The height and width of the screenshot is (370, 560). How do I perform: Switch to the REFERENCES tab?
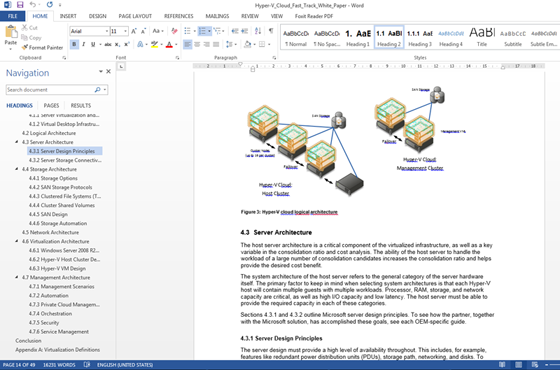[179, 16]
